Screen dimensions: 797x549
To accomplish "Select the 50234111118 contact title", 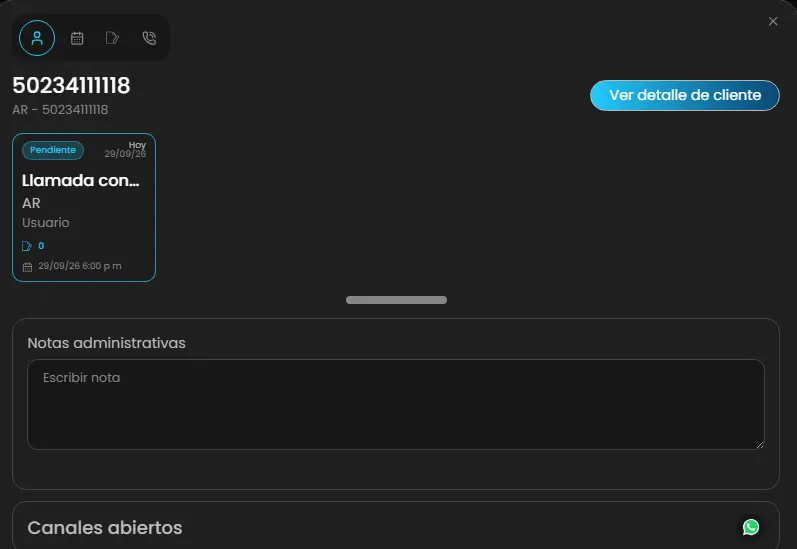I will (x=71, y=85).
